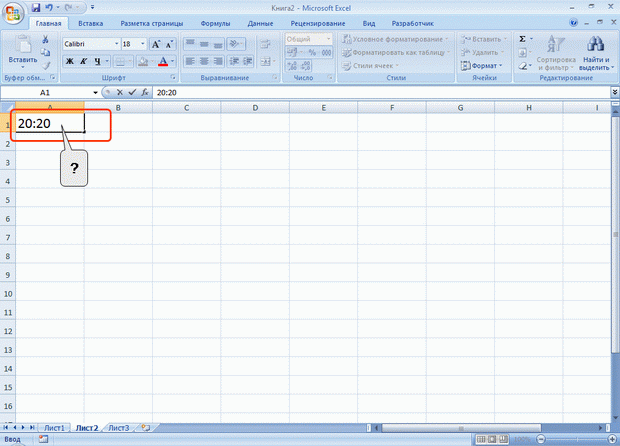Align cell text to the left

click(190, 61)
